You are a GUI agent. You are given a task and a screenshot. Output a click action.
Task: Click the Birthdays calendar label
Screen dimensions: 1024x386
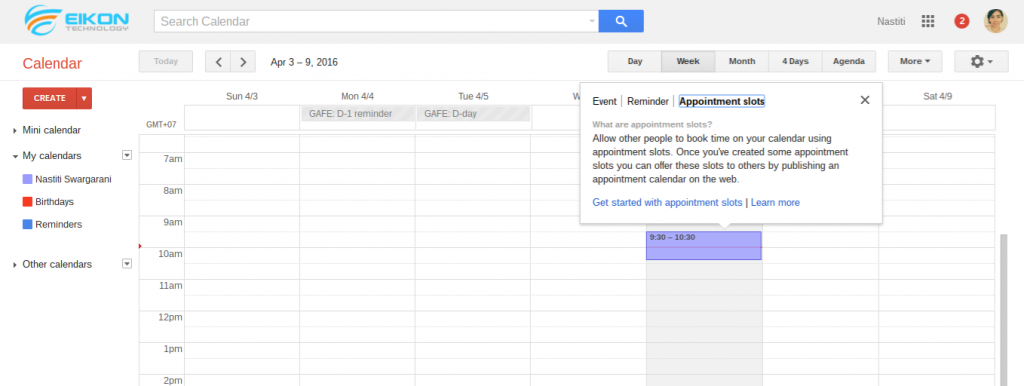54,202
